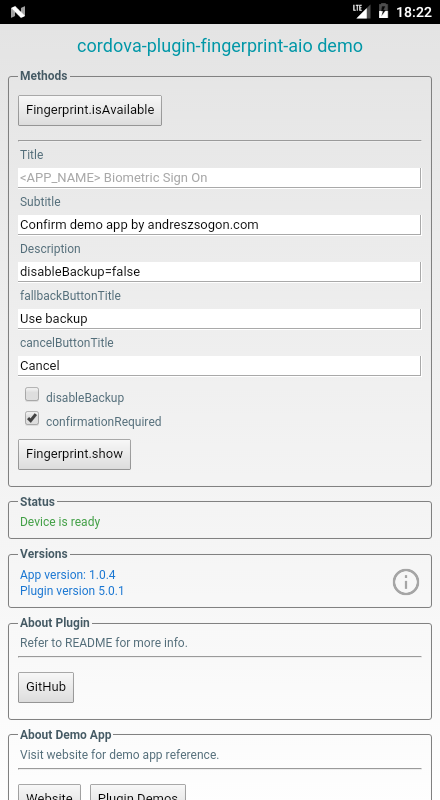Image resolution: width=440 pixels, height=800 pixels.
Task: Tap the LTE signal icon
Action: pos(361,11)
